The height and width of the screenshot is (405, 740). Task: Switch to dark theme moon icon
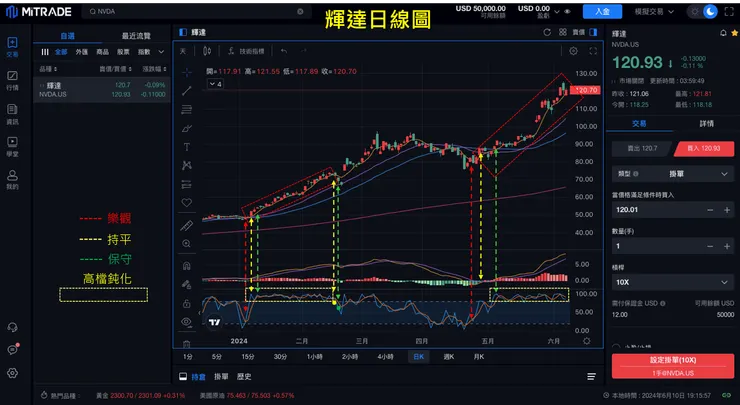(x=710, y=12)
